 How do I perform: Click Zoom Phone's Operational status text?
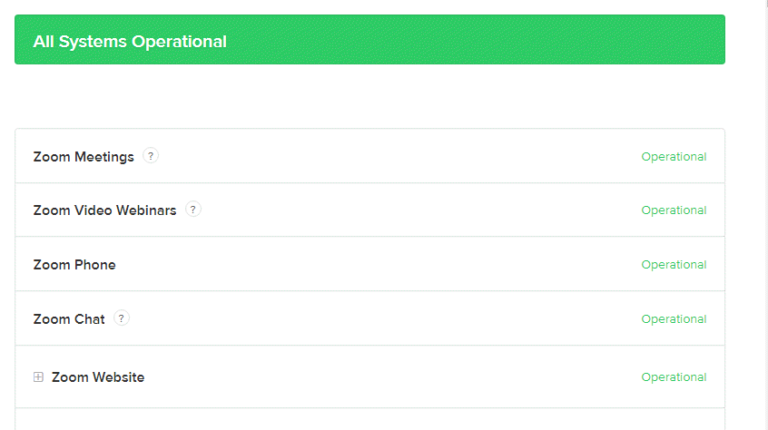pos(673,265)
